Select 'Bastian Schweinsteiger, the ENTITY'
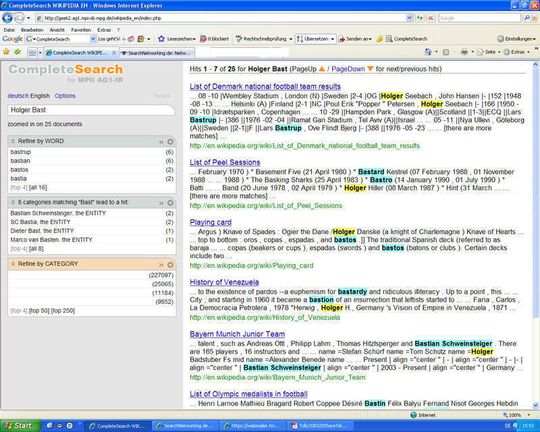The height and width of the screenshot is (432, 540). click(58, 213)
